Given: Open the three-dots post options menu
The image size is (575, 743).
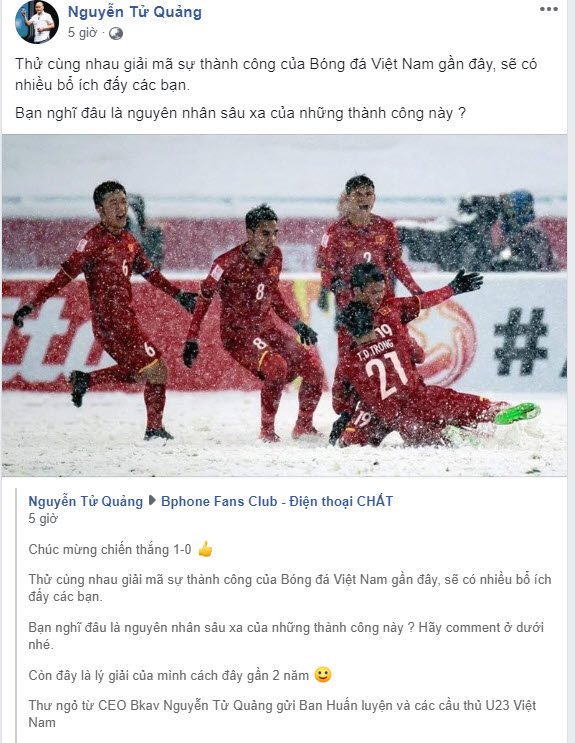Looking at the screenshot, I should [548, 9].
